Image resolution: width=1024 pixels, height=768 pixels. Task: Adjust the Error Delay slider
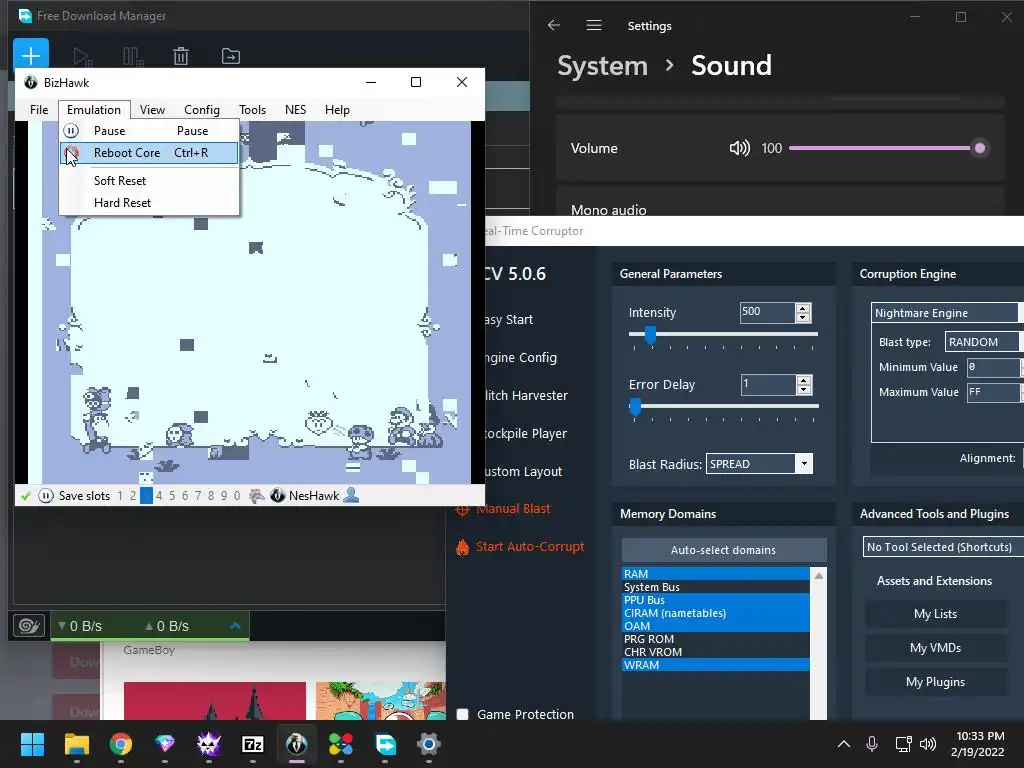click(723, 406)
